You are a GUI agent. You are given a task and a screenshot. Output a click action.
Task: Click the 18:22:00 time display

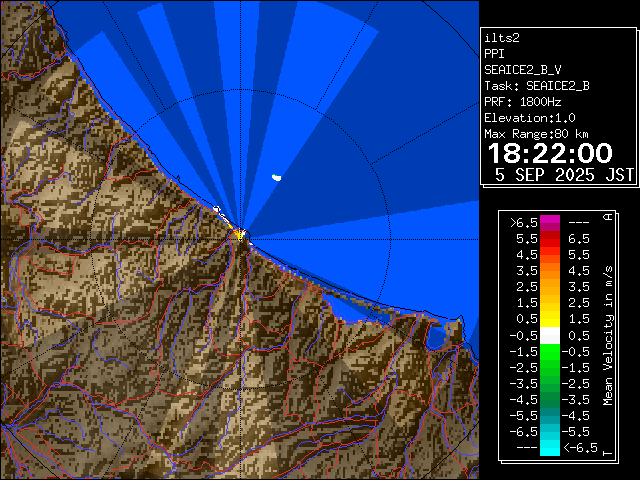pos(549,153)
